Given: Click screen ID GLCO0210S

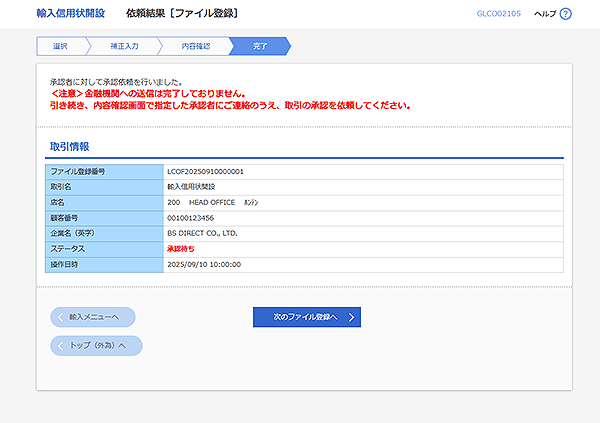Looking at the screenshot, I should pyautogui.click(x=498, y=14).
